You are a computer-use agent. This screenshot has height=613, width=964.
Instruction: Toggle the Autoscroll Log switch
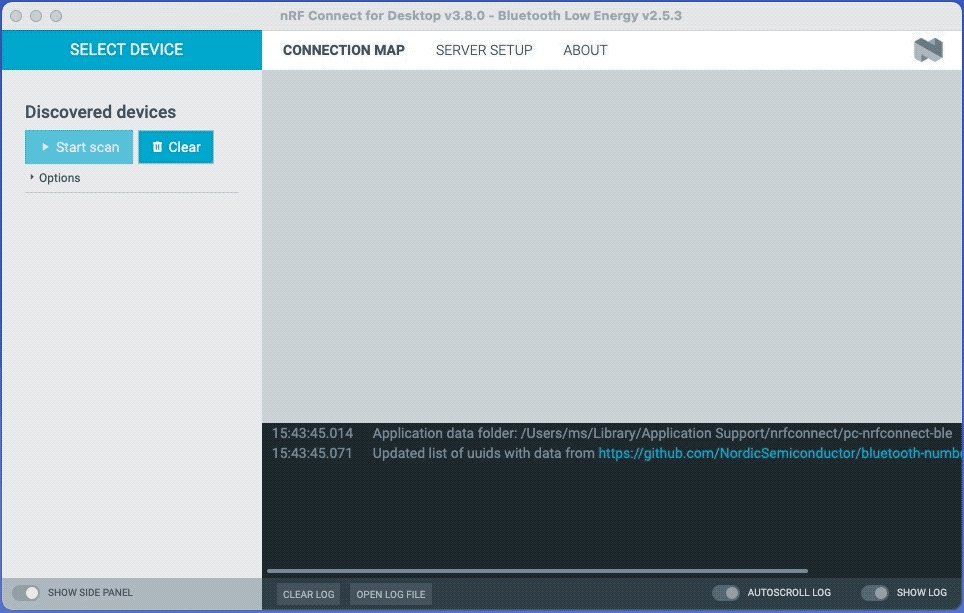(x=725, y=593)
